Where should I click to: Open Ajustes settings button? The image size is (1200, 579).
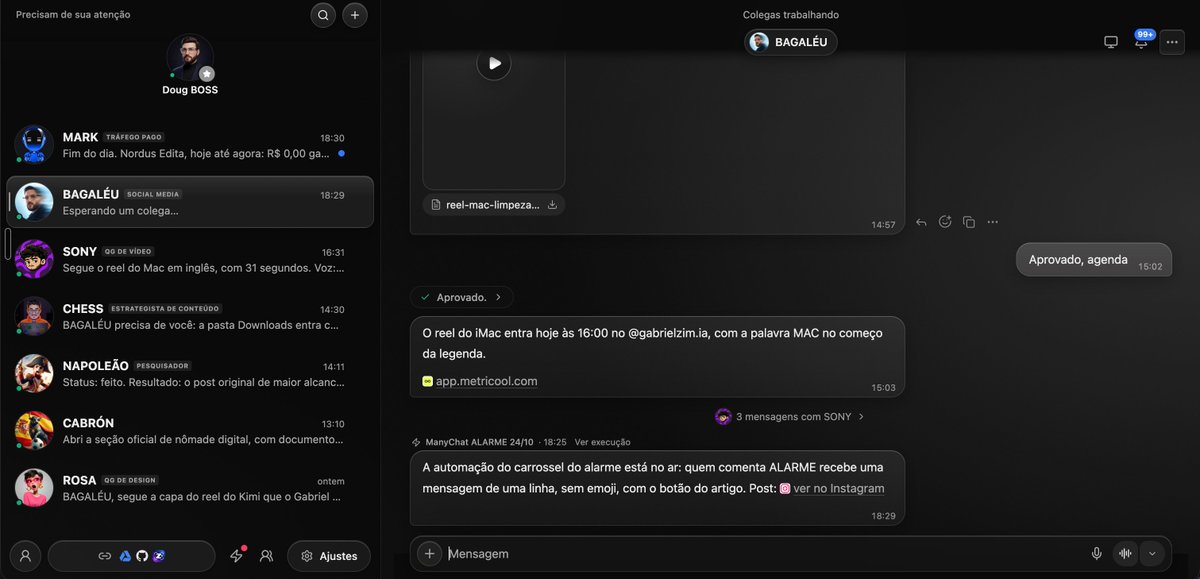pos(329,556)
